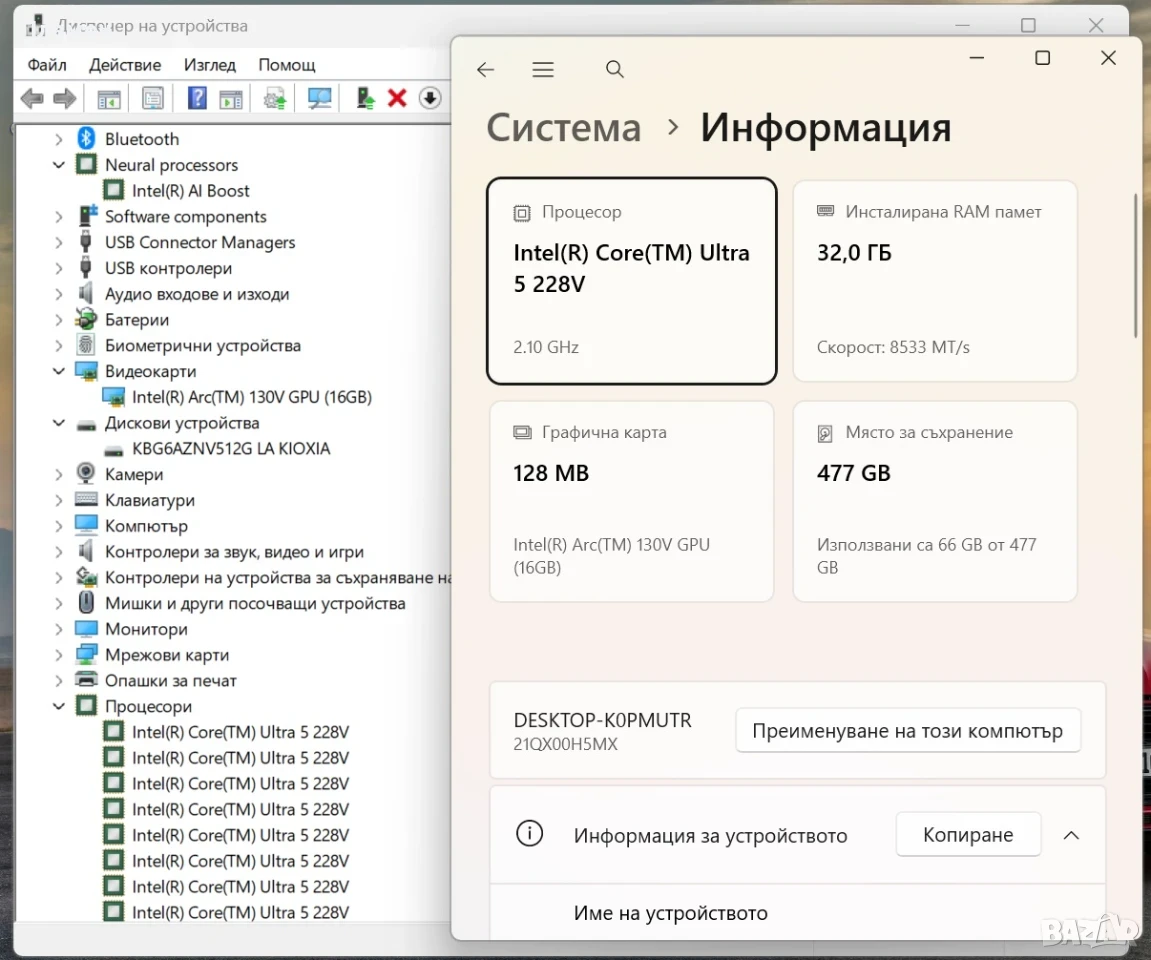Collapse the Дискови устройства node
Image resolution: width=1151 pixels, height=960 pixels.
pos(59,423)
